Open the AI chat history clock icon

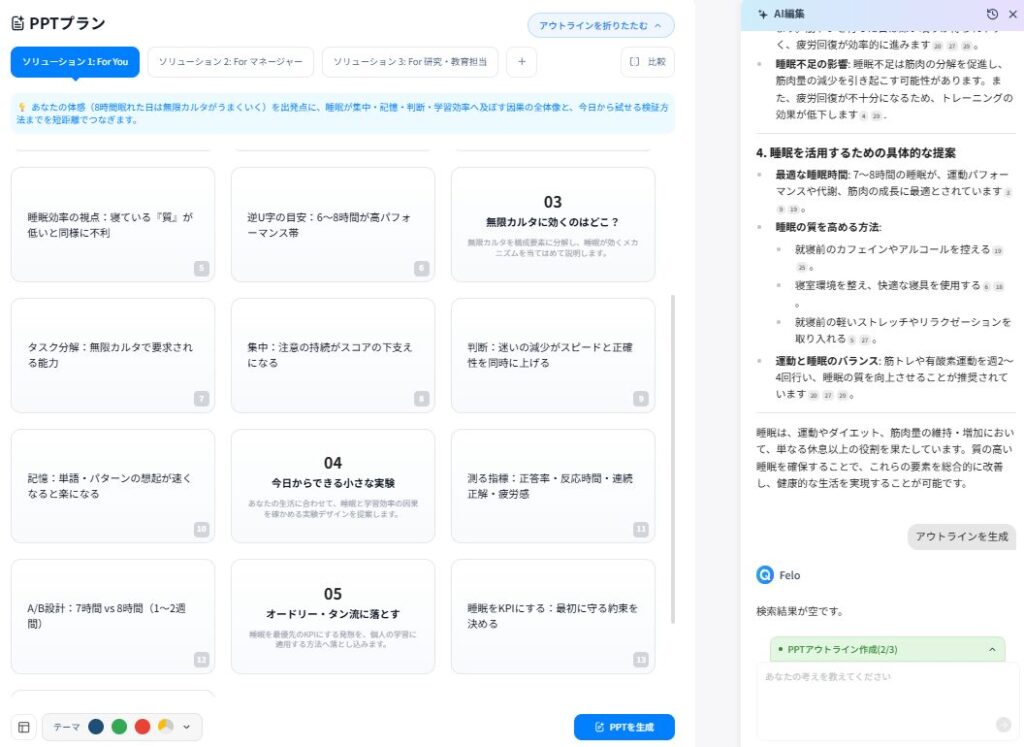[x=991, y=14]
